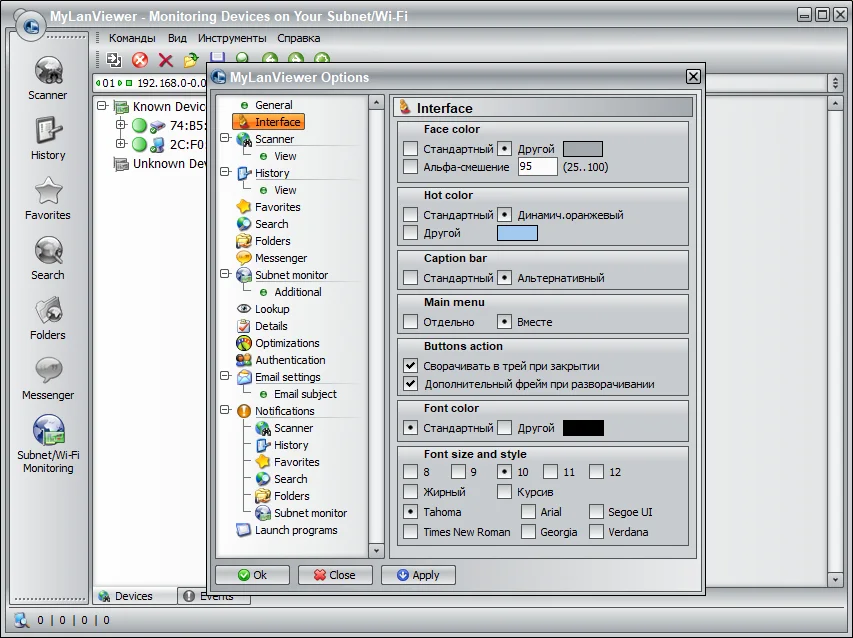Open Favorites in the left sidebar
Viewport: 853px width, 638px height.
tap(48, 199)
